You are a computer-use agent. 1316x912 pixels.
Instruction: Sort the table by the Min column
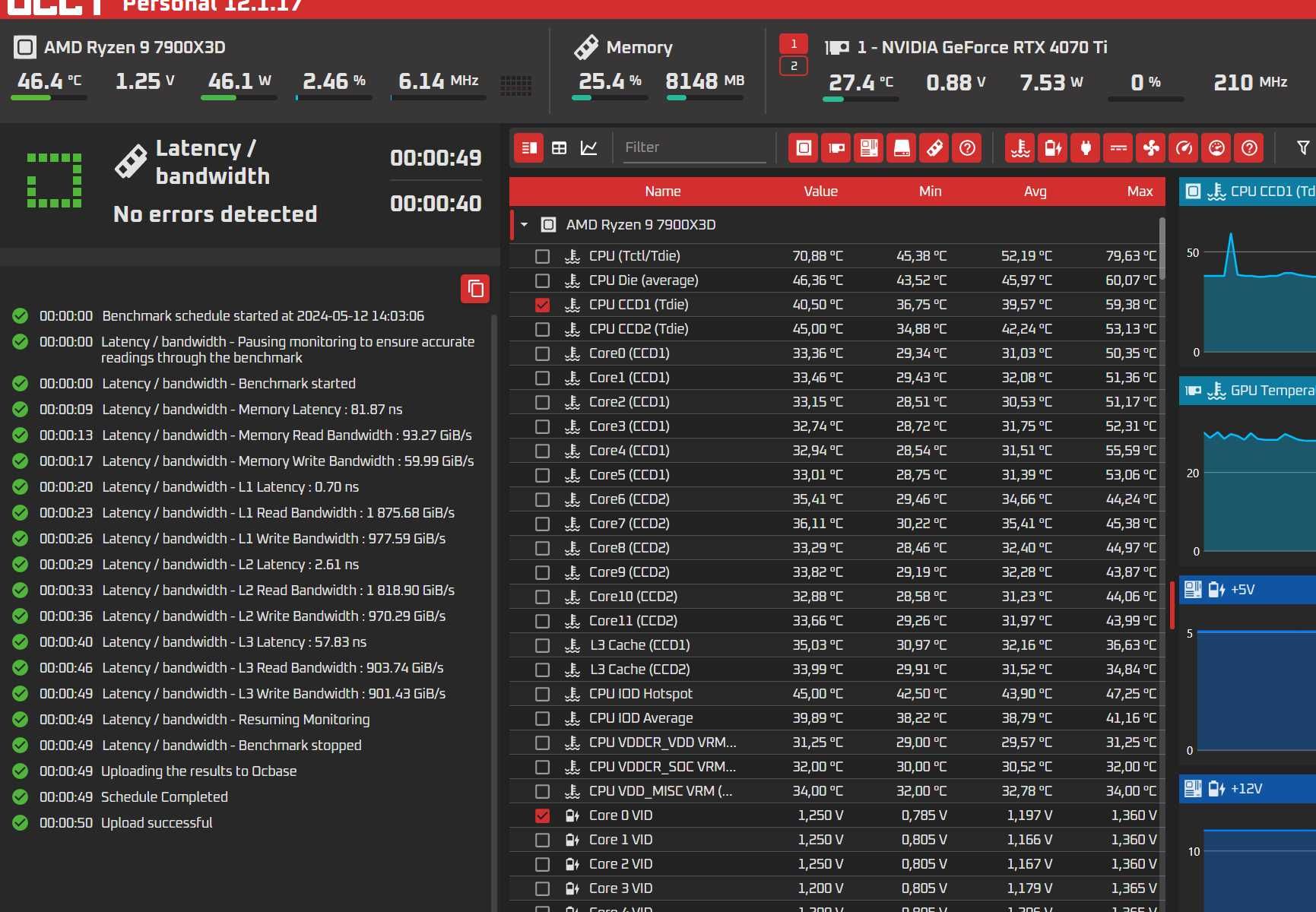(x=930, y=192)
